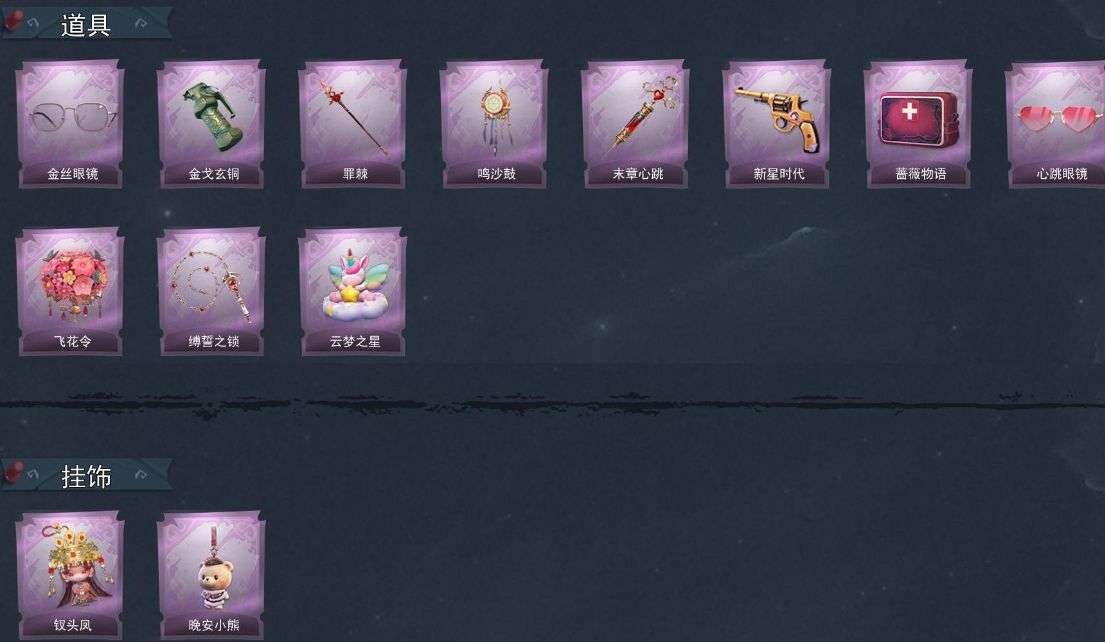The width and height of the screenshot is (1105, 642).
Task: Select the 金戈玄铜 green bronze item
Action: [x=211, y=124]
